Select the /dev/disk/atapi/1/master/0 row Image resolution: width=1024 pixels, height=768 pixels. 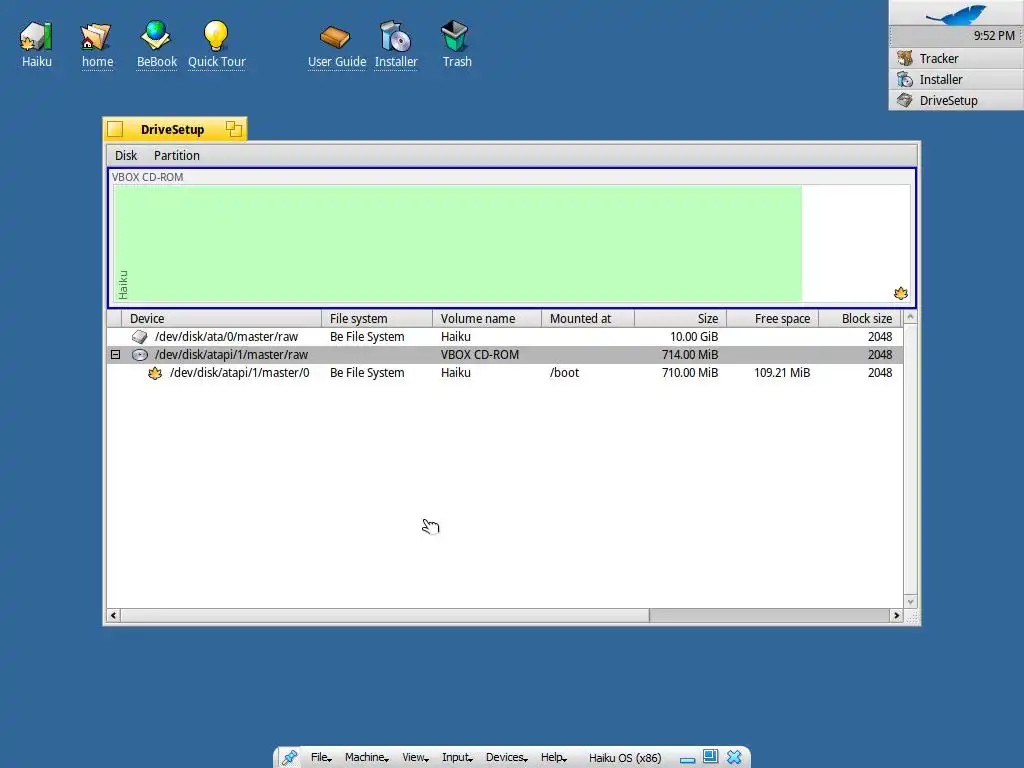click(505, 373)
